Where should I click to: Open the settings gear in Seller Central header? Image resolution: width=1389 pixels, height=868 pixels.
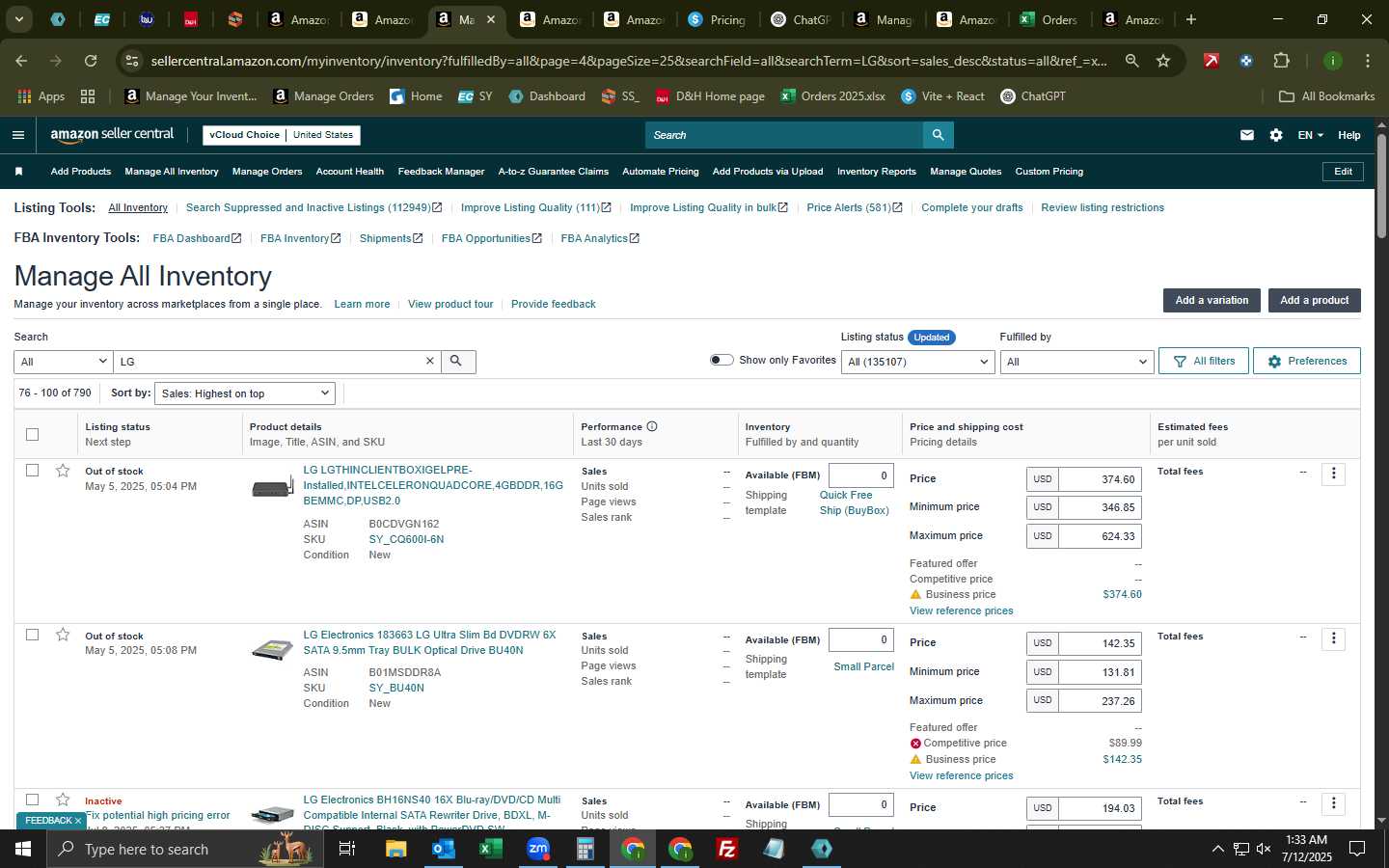[x=1276, y=135]
